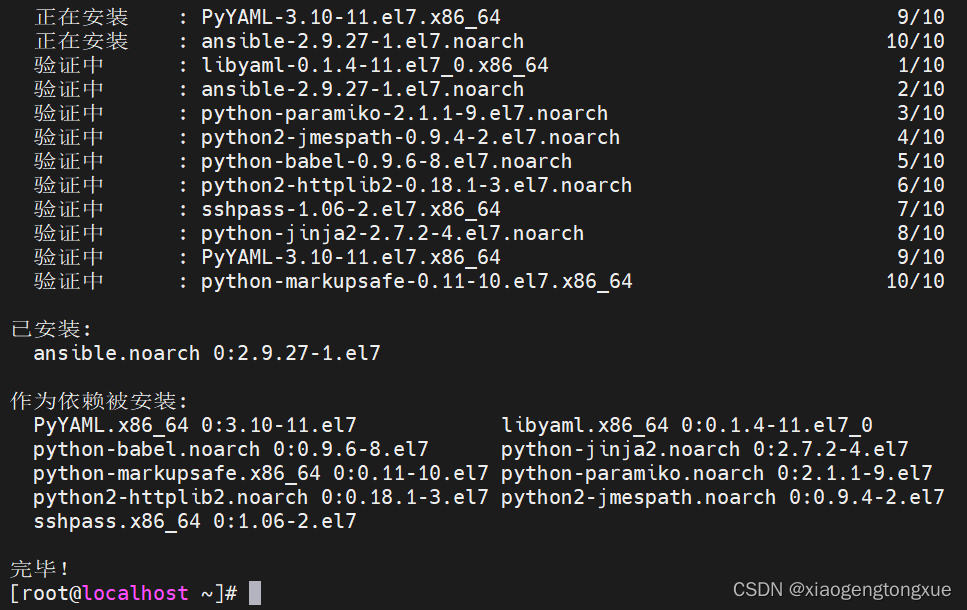Click "python2-httplib2-0.18.1-3.el7.noarch" verification row
967x610 pixels.
pos(417,185)
